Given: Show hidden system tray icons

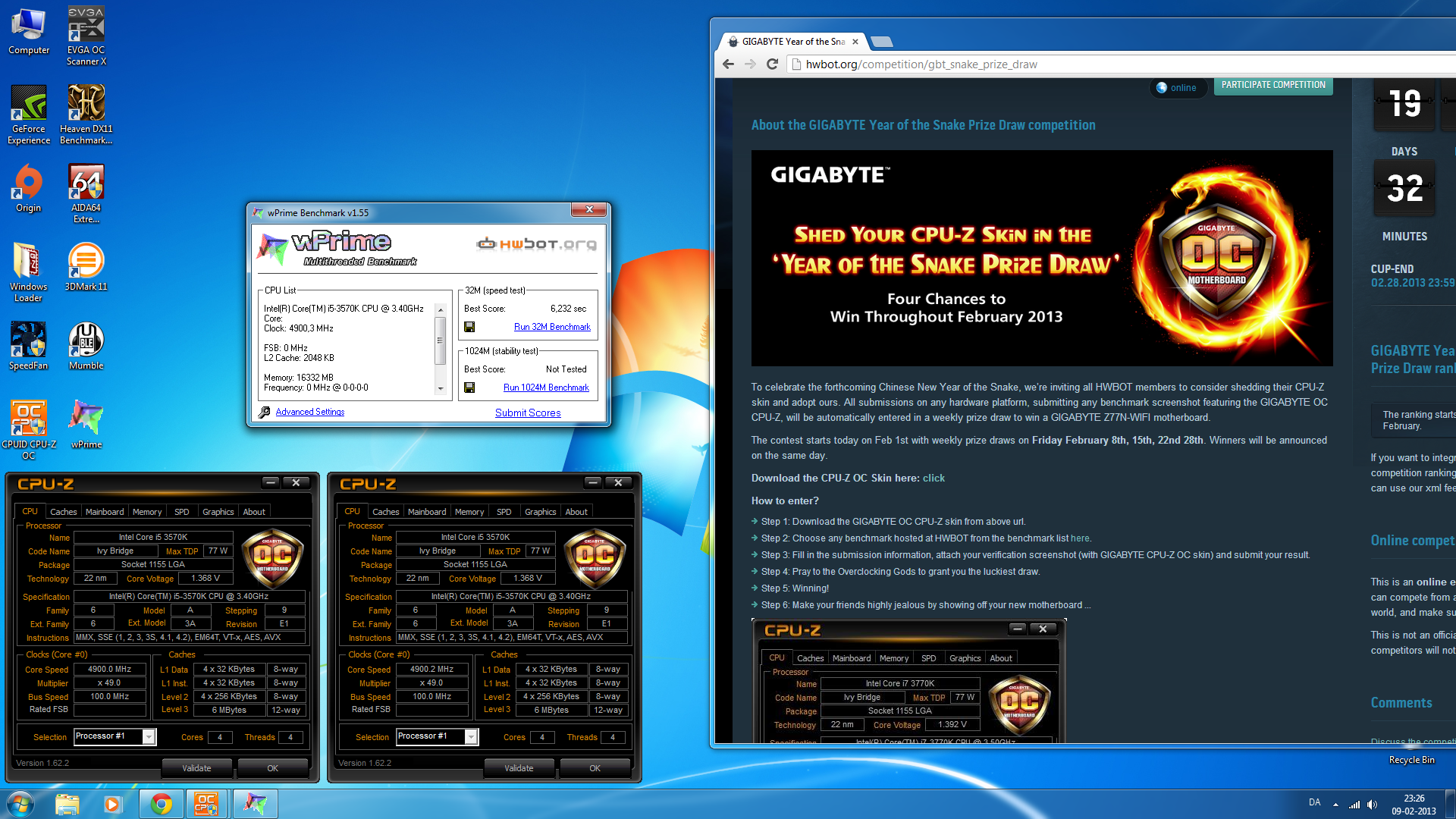Looking at the screenshot, I should [1335, 805].
